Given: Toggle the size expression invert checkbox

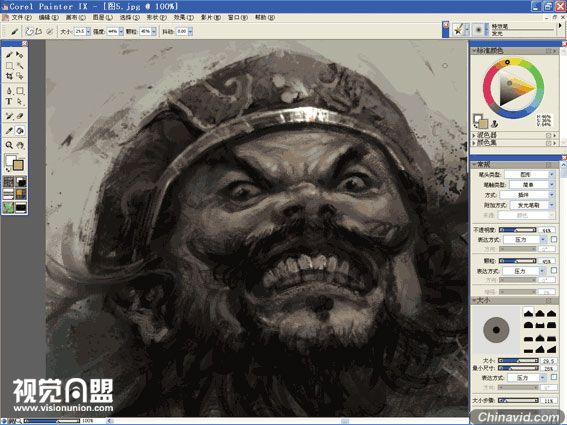Looking at the screenshot, I should (x=554, y=377).
